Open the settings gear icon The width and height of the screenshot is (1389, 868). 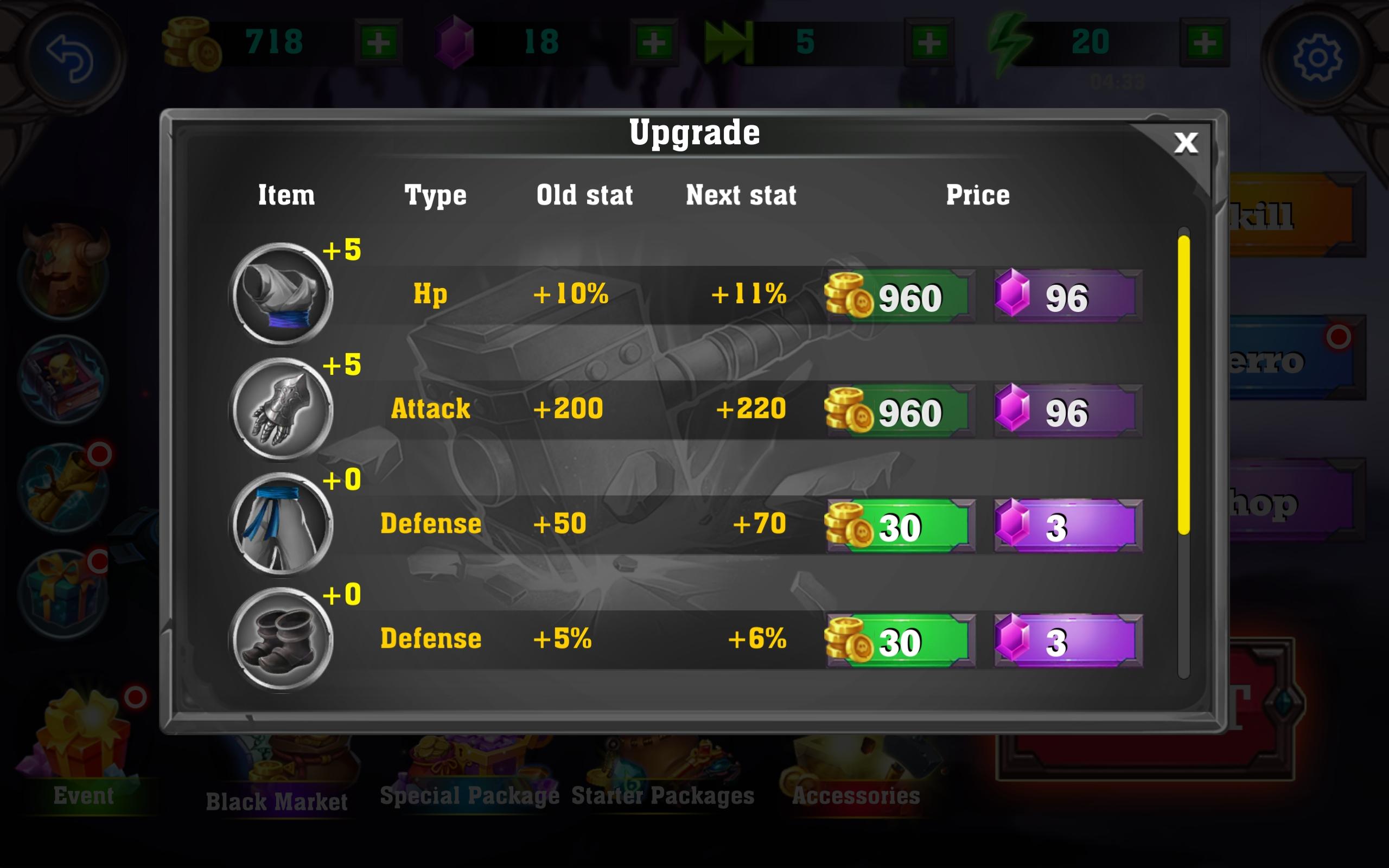click(1317, 58)
